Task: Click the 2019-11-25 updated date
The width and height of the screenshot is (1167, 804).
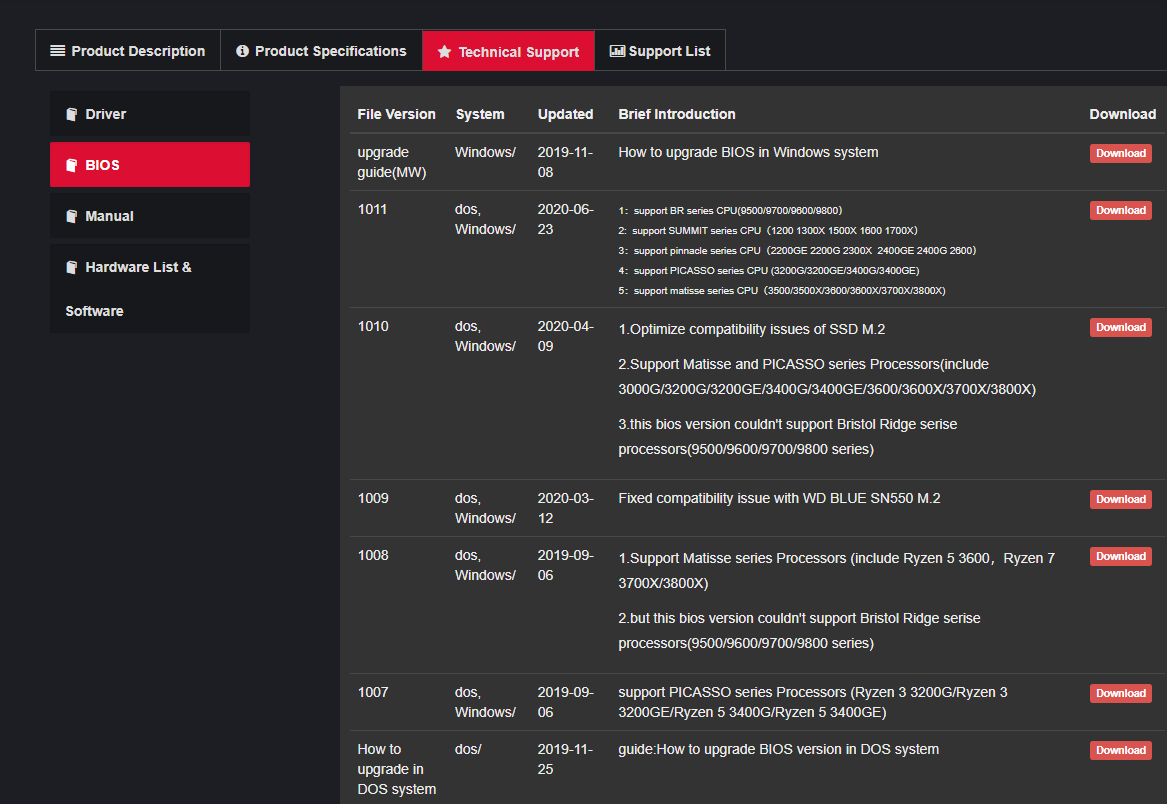Action: [566, 759]
